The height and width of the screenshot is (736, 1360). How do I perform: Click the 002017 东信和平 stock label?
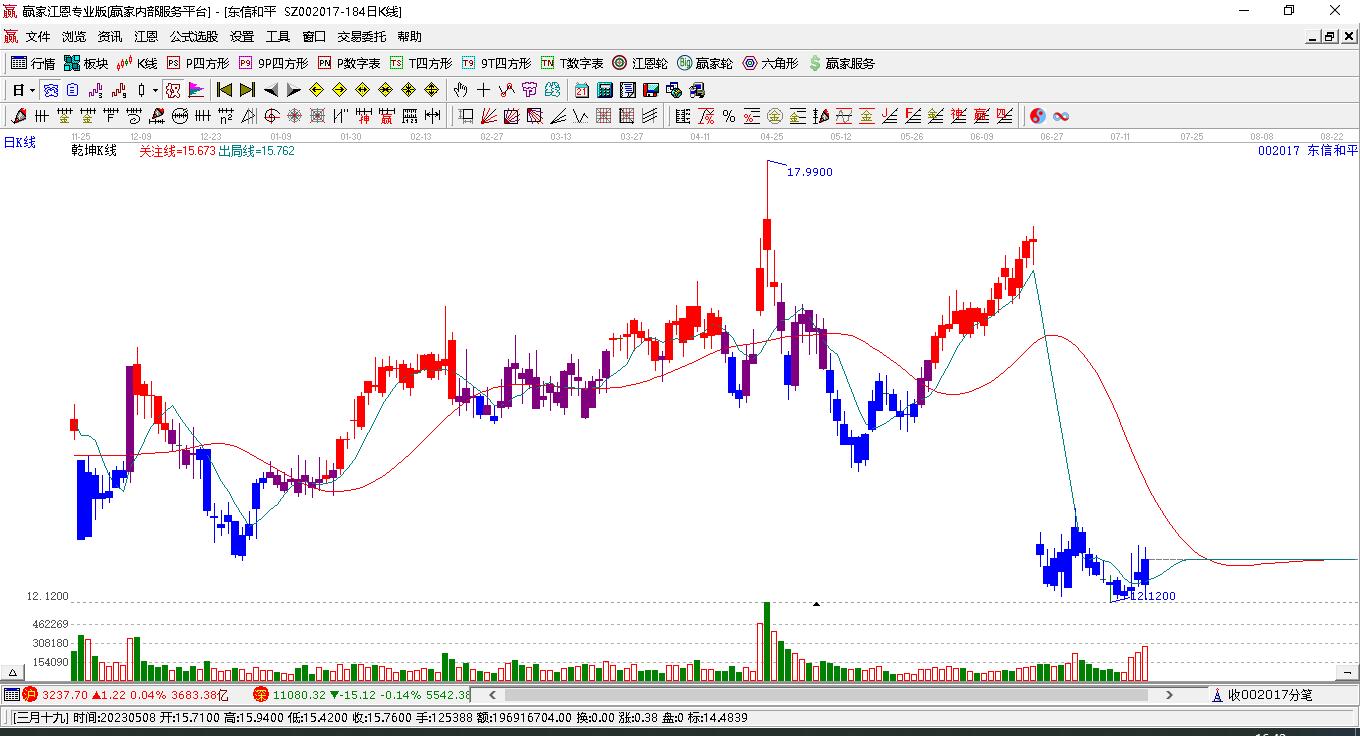pos(1308,150)
